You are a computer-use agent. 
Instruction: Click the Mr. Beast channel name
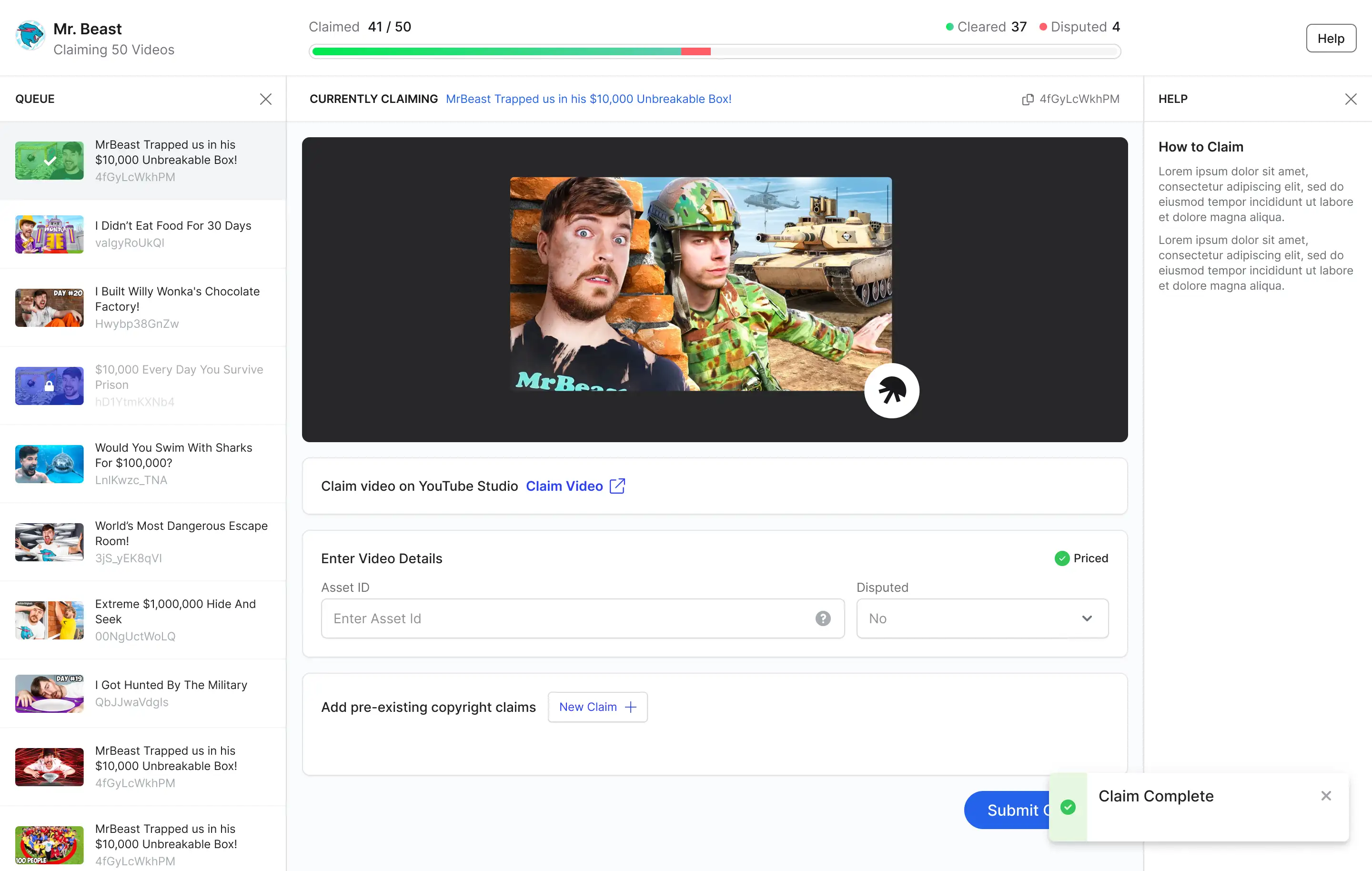tap(87, 29)
